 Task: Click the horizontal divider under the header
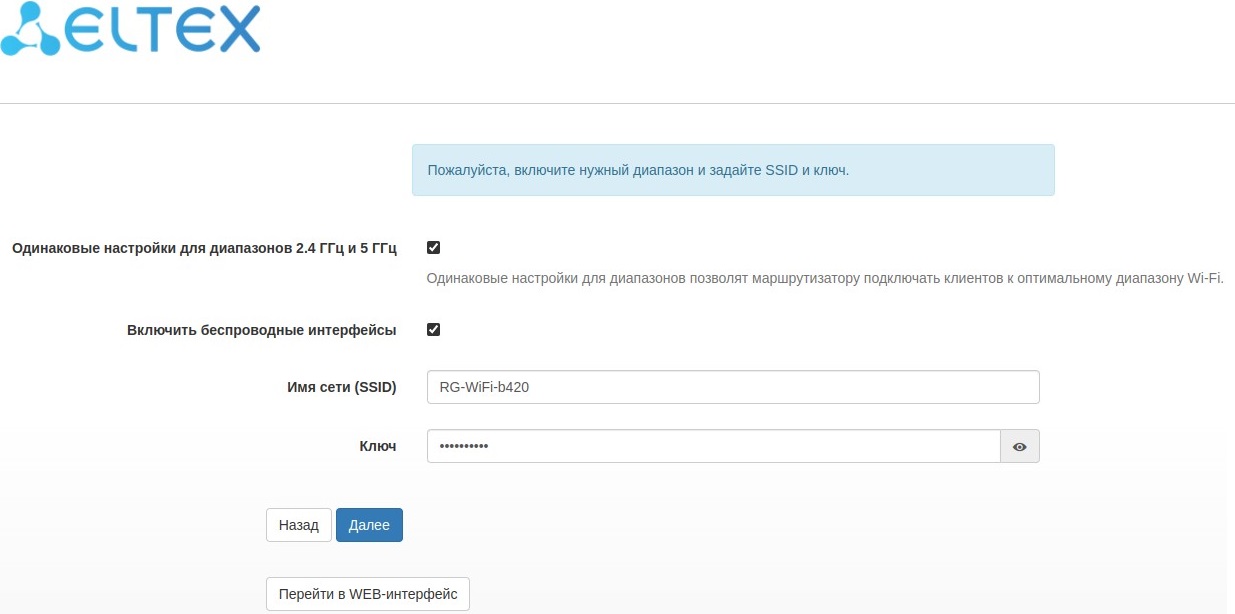(617, 103)
